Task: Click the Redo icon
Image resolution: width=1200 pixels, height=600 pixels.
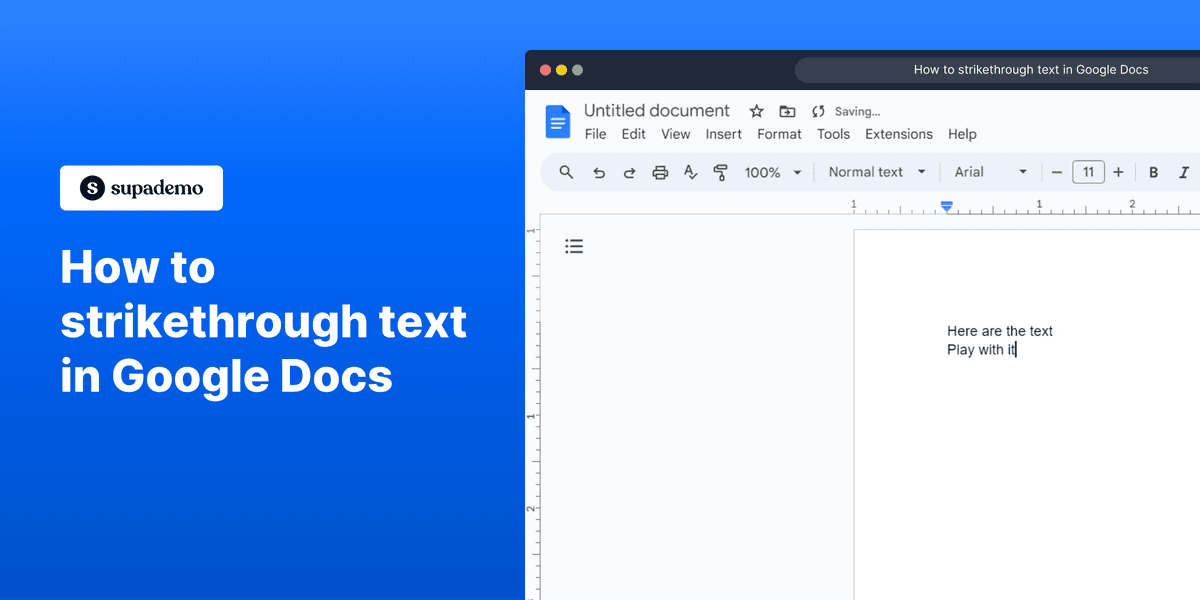Action: pos(629,172)
